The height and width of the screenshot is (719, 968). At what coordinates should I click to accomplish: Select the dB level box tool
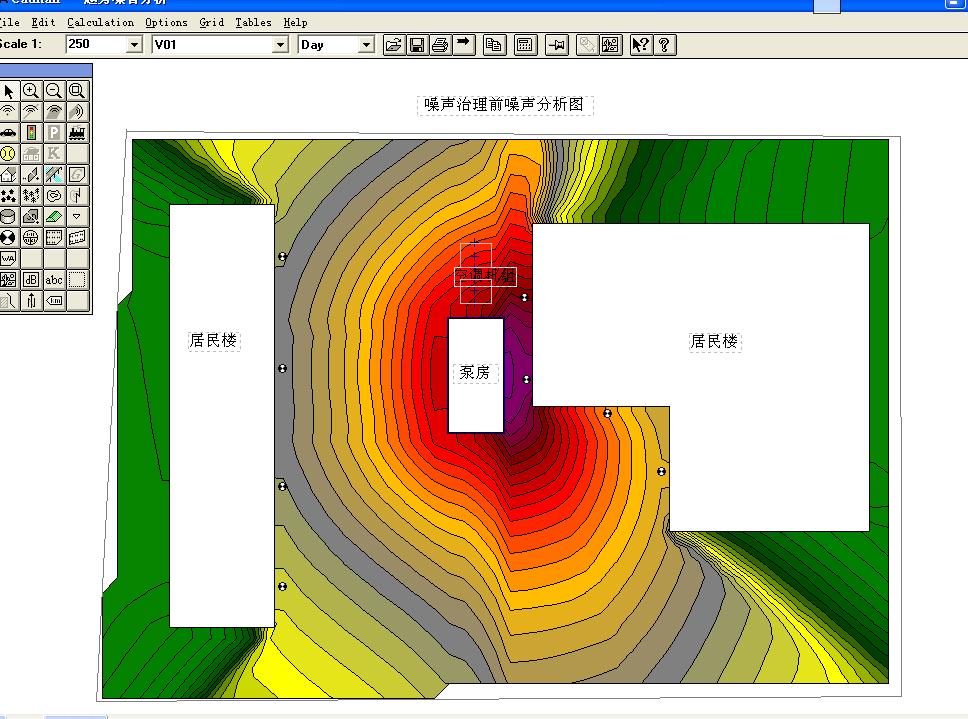click(31, 280)
